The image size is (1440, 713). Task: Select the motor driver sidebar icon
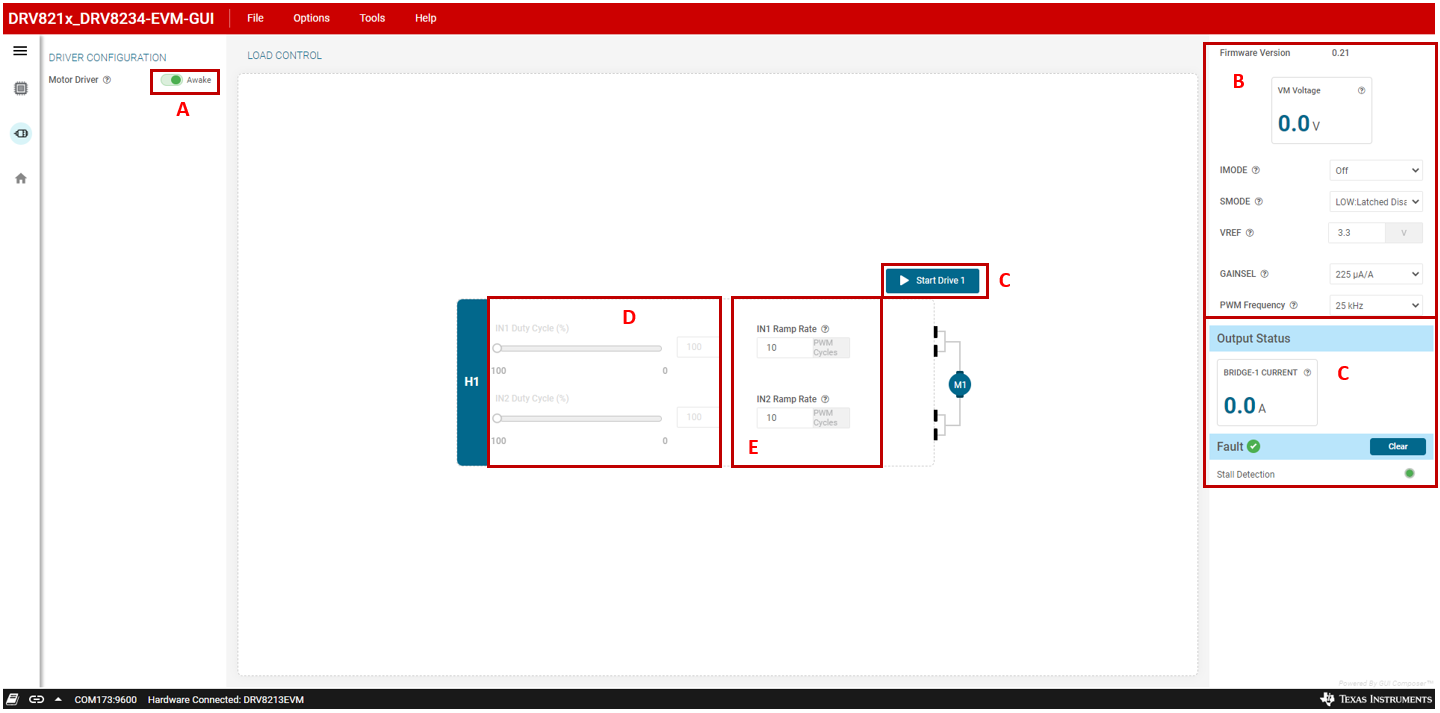click(20, 133)
